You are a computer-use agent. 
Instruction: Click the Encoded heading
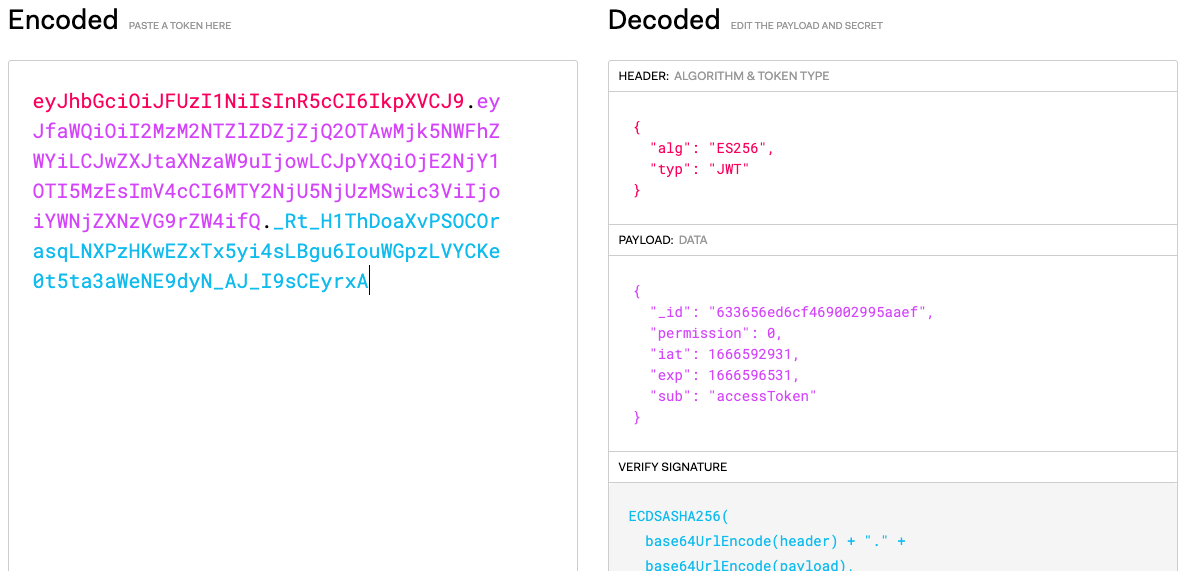point(63,20)
